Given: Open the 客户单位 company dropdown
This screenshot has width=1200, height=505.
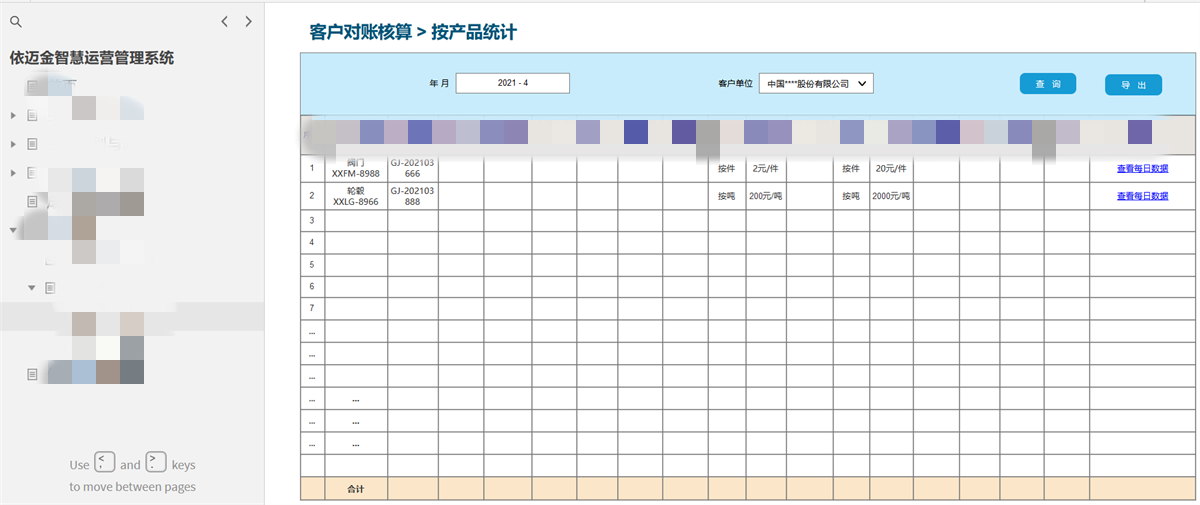Looking at the screenshot, I should coord(816,84).
